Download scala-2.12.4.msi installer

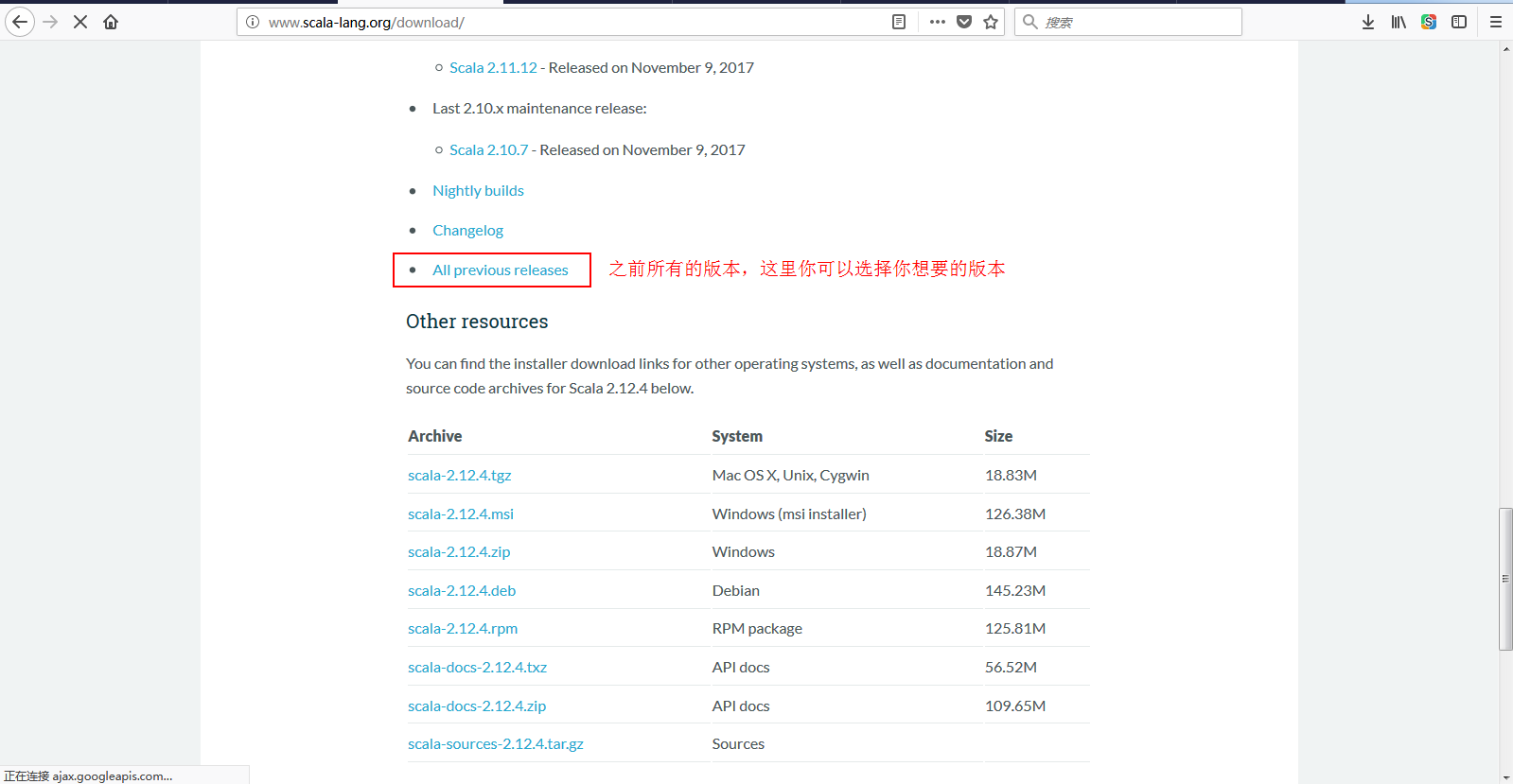[x=461, y=514]
